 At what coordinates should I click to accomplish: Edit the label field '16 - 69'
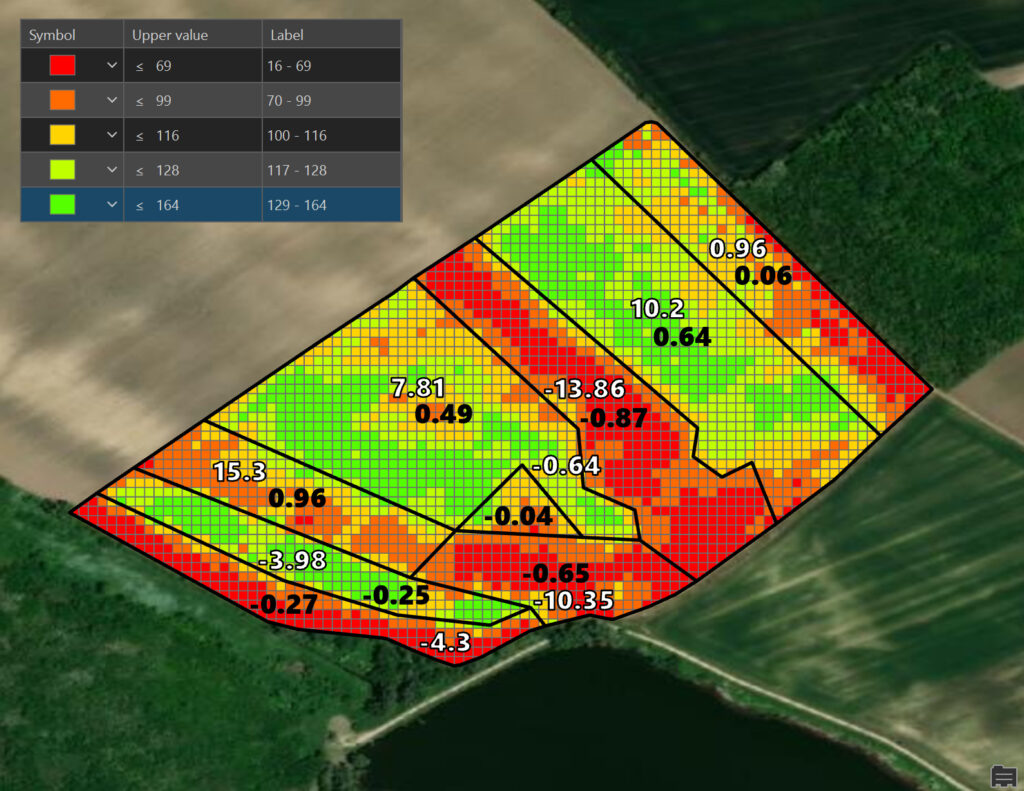[330, 66]
